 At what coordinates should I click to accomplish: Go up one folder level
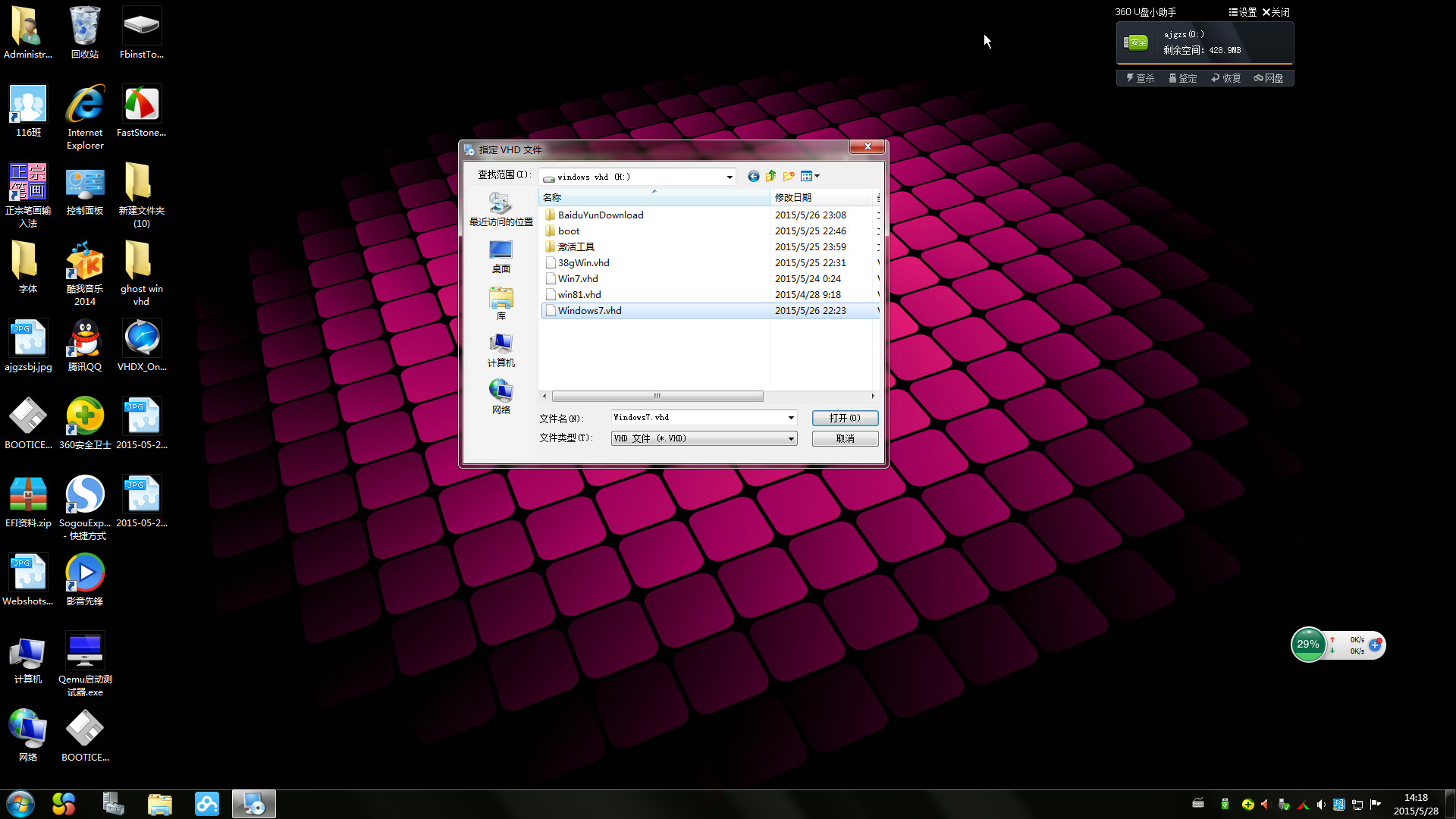click(770, 176)
